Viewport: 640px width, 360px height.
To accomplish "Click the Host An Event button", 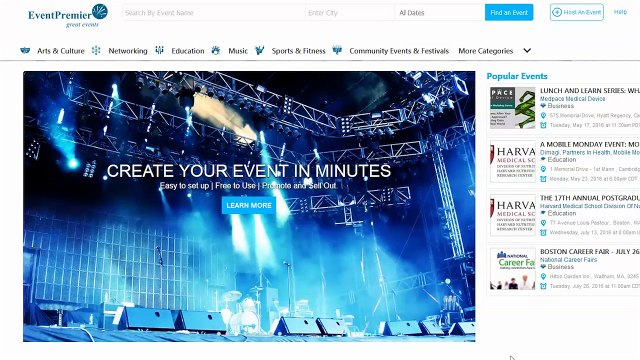I will (x=576, y=12).
